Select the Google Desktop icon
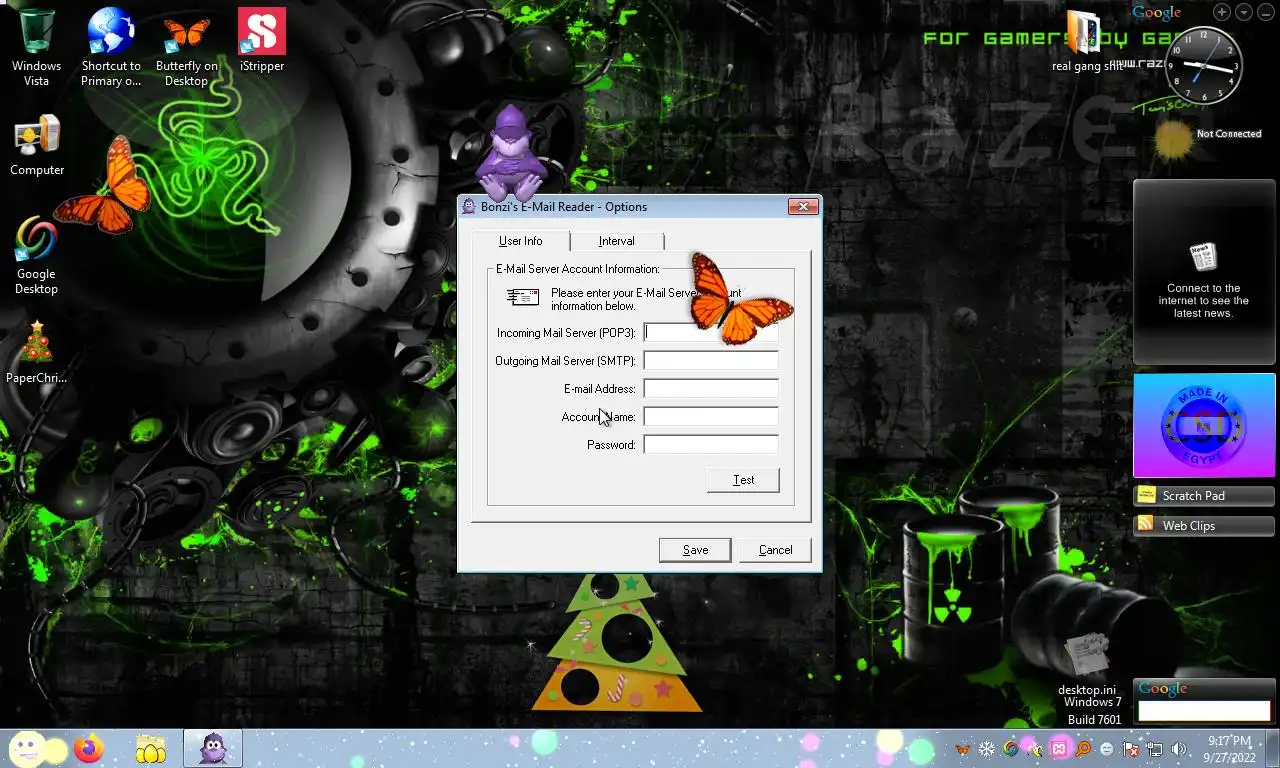The width and height of the screenshot is (1280, 768). (x=36, y=256)
